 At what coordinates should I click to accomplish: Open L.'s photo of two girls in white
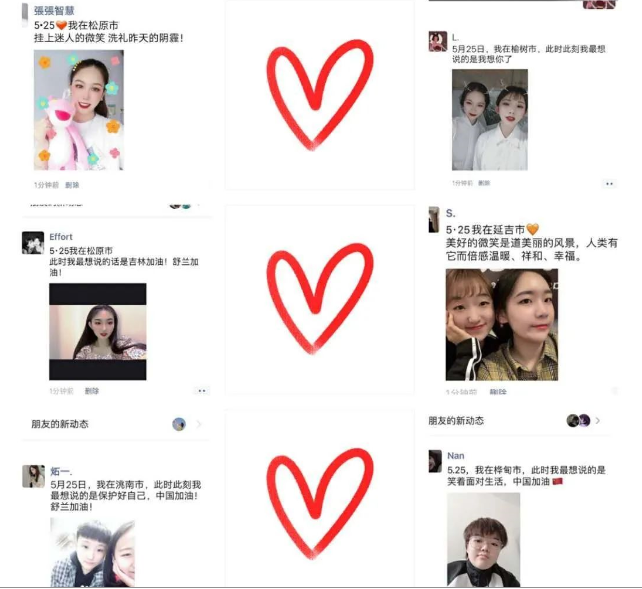(490, 120)
